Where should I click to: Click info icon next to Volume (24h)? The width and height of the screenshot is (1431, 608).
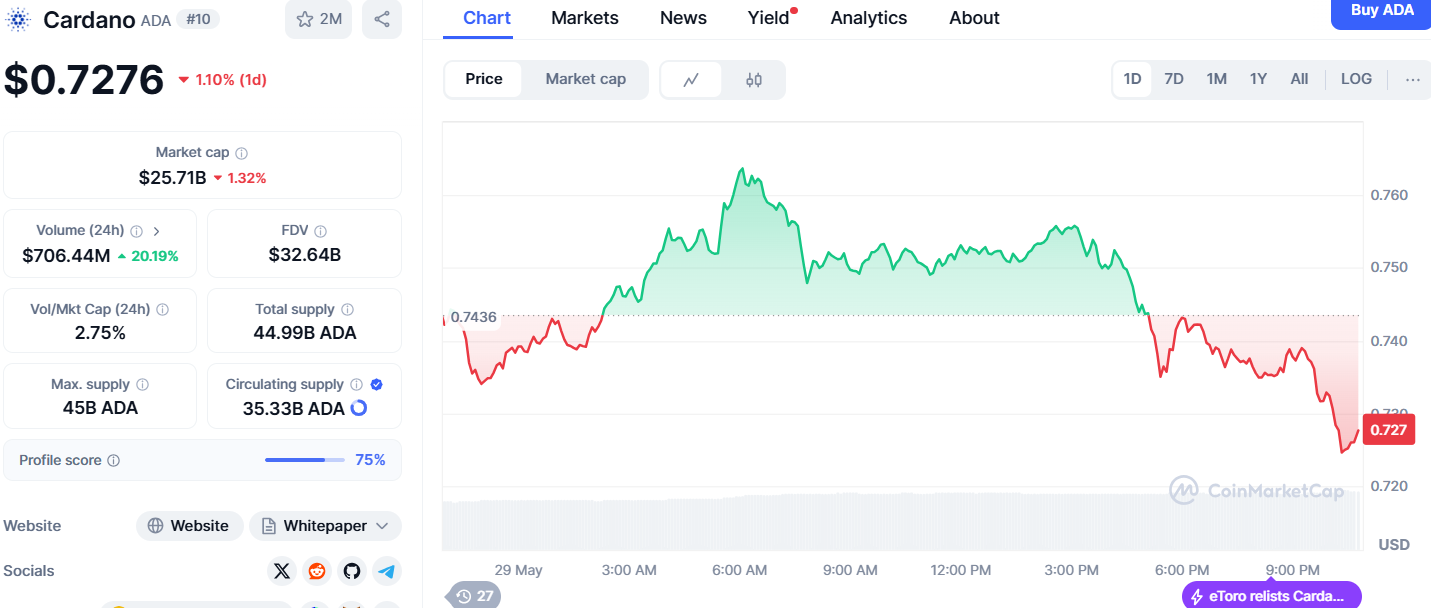tap(136, 231)
